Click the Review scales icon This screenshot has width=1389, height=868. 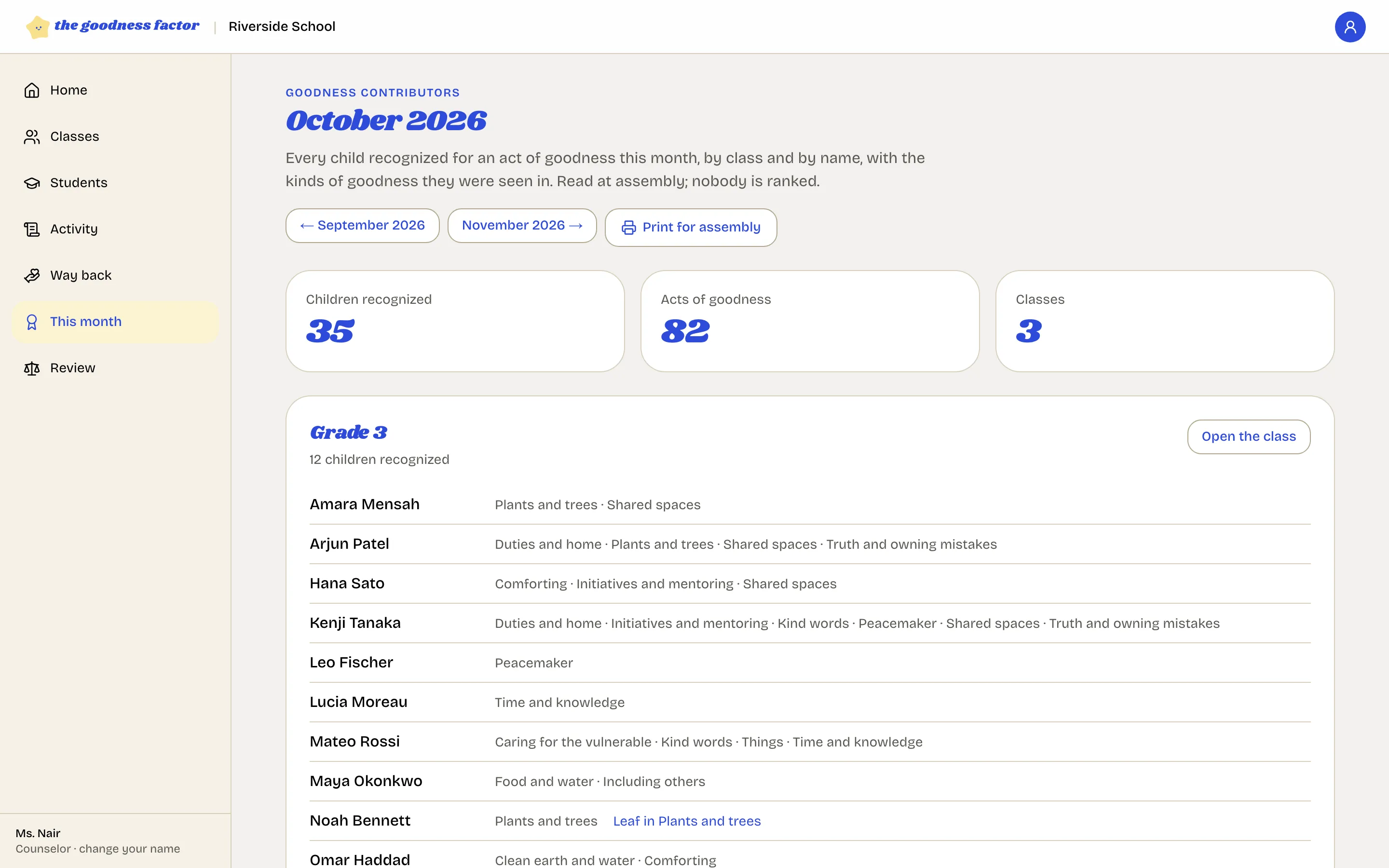(x=31, y=368)
